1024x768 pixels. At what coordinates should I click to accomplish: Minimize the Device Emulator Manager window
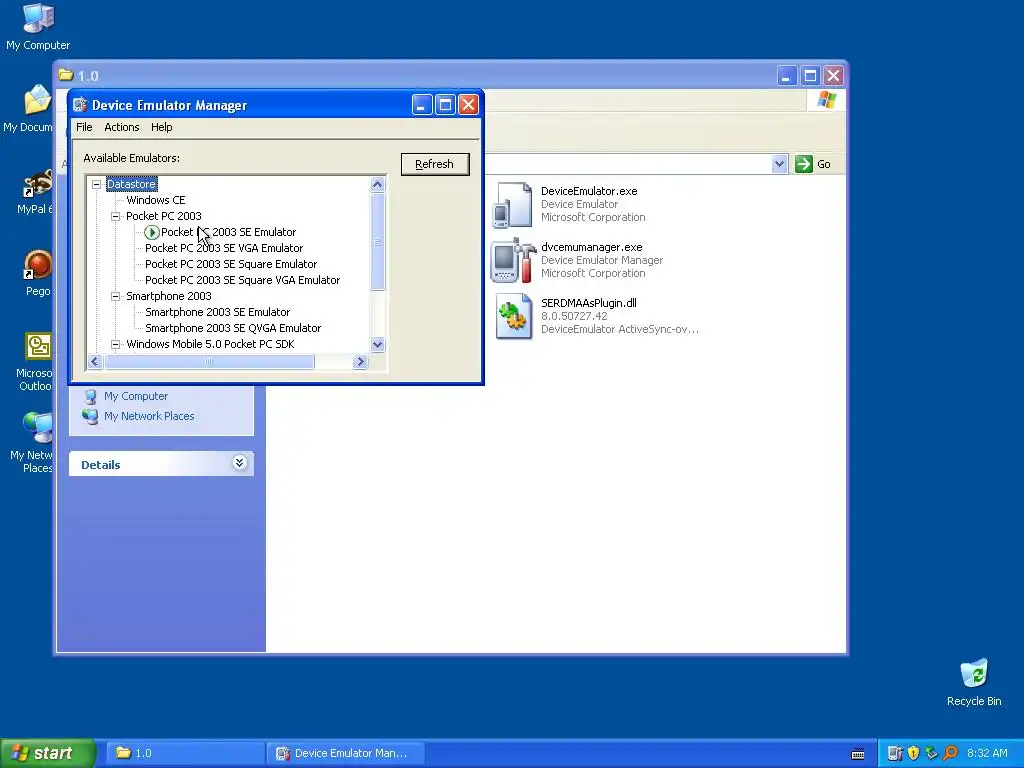pos(422,104)
